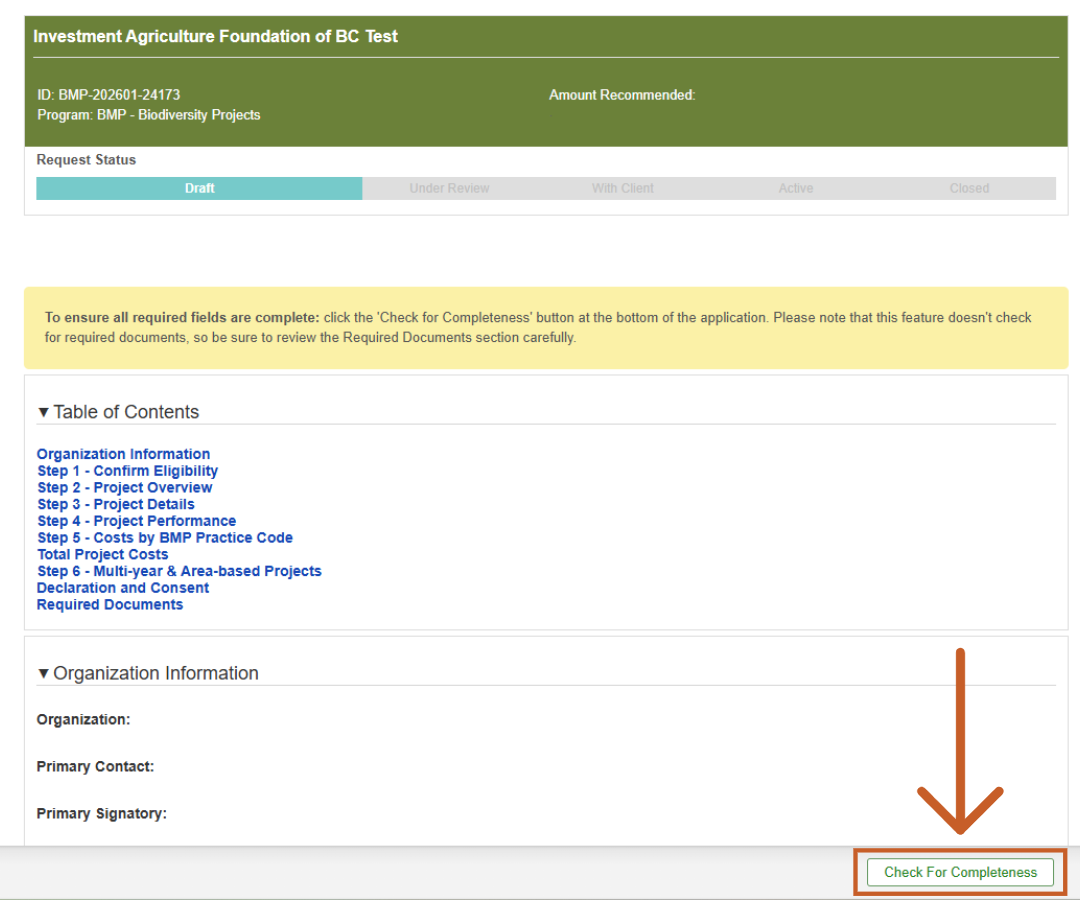This screenshot has height=900, width=1080.
Task: Select the Draft status stage
Action: (x=199, y=188)
